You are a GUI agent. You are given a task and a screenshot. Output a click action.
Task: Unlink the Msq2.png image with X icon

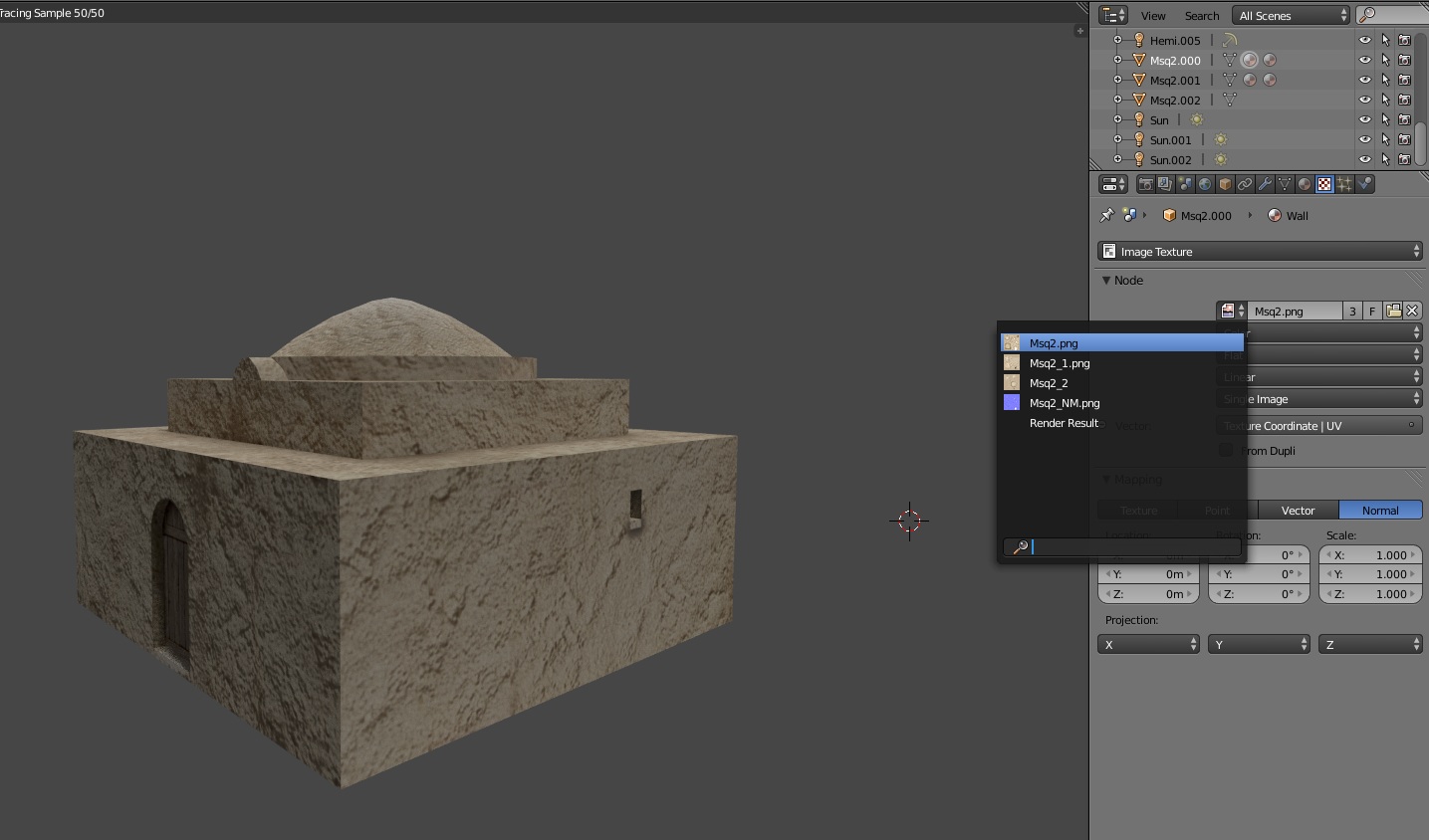[1412, 311]
